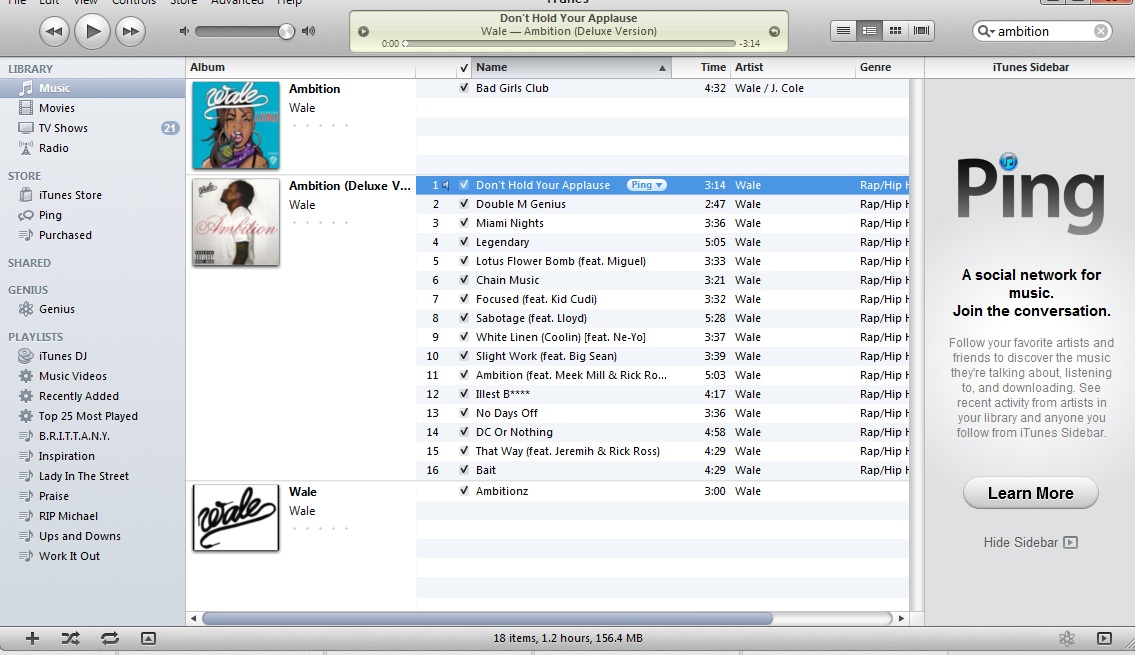
Task: Open Ping in the Store section
Action: pos(50,215)
